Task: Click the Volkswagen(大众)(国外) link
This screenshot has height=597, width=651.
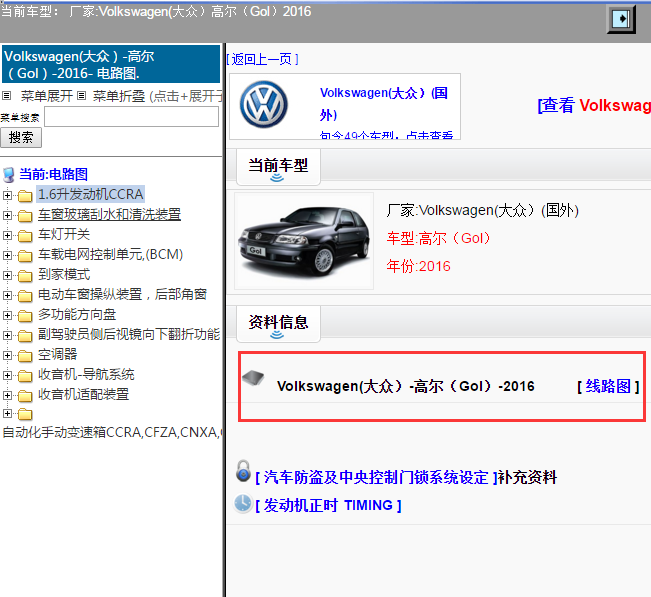Action: click(x=384, y=104)
